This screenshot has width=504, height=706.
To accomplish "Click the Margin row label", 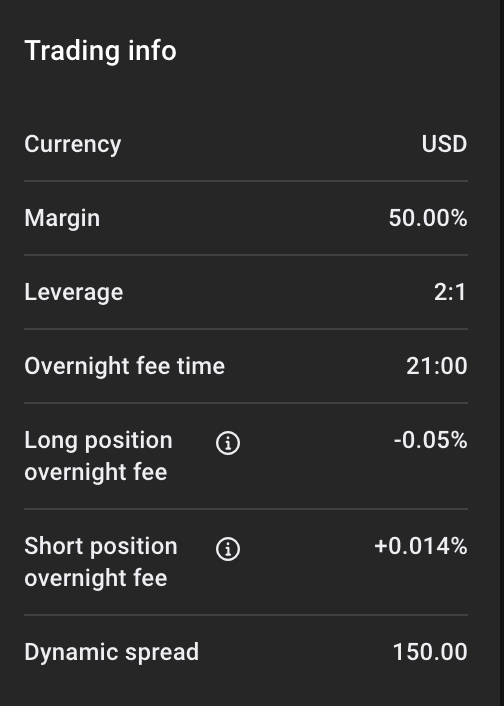I will [62, 219].
